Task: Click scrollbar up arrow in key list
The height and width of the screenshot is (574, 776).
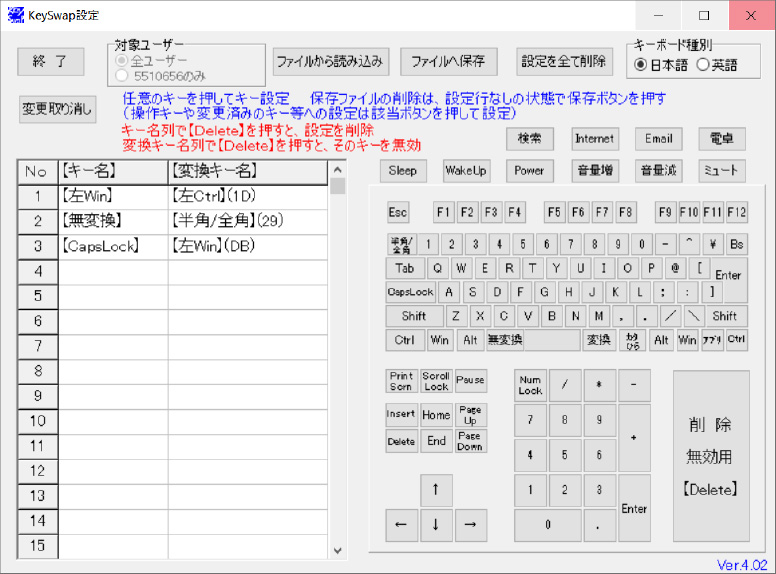Action: coord(337,169)
